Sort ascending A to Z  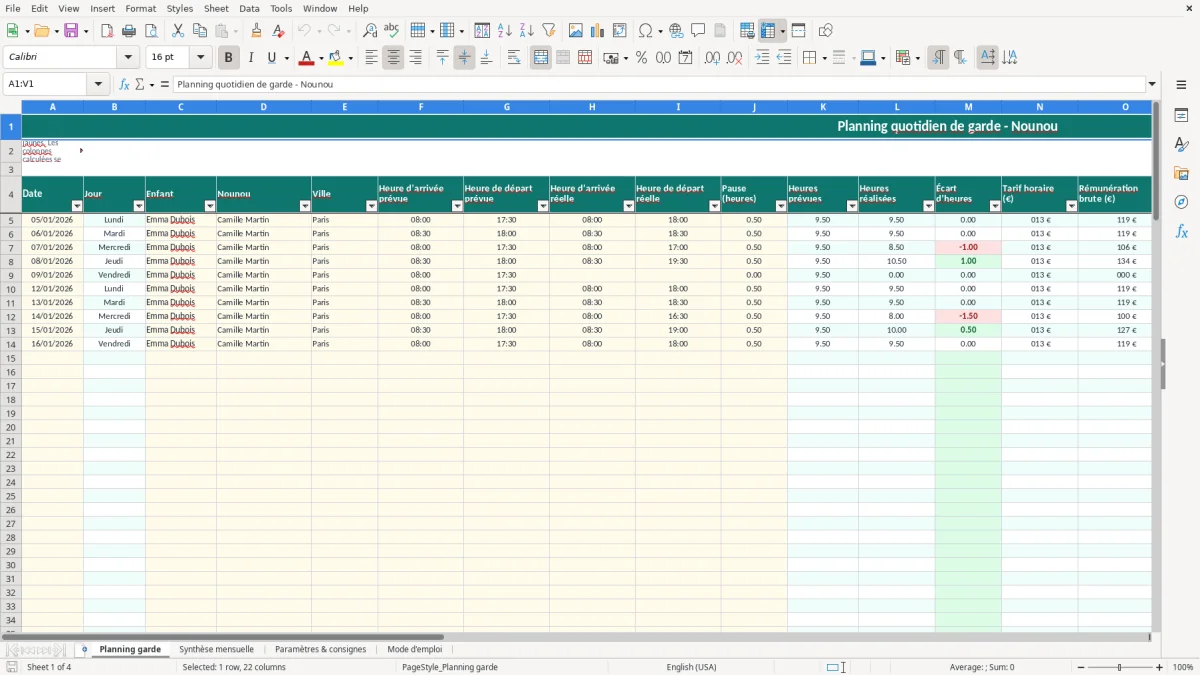point(504,31)
